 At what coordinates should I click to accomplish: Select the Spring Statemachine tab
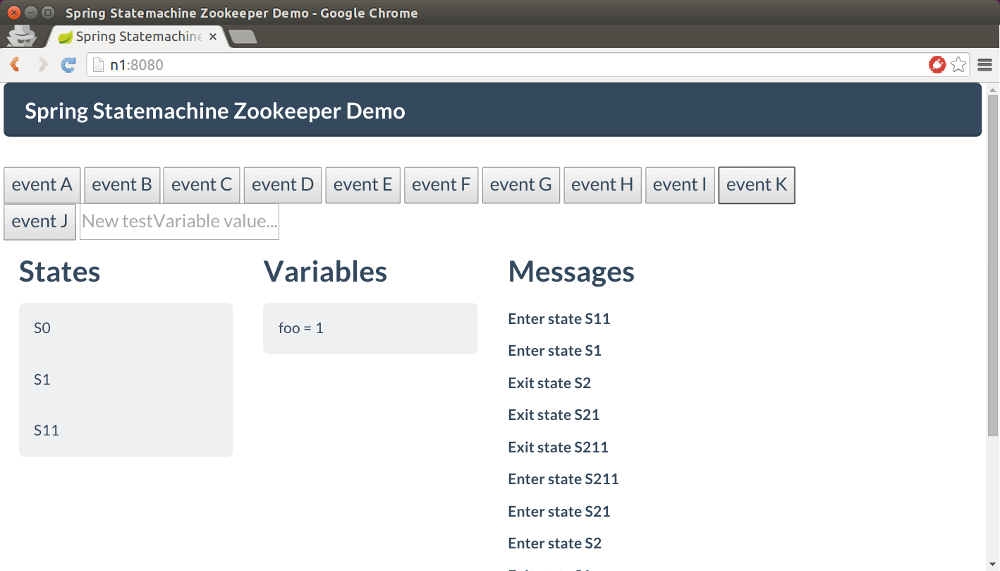tap(135, 37)
